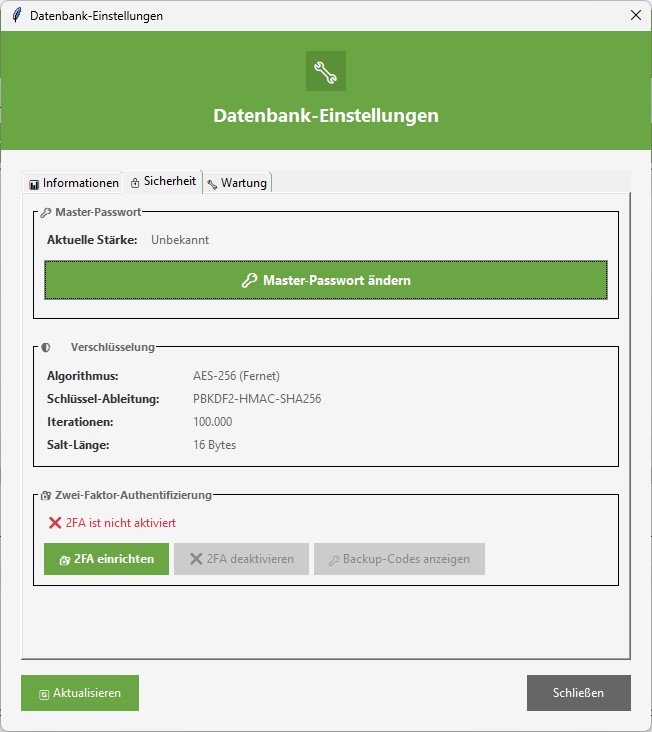The image size is (652, 732).
Task: Open the Wartung tab
Action: [237, 183]
